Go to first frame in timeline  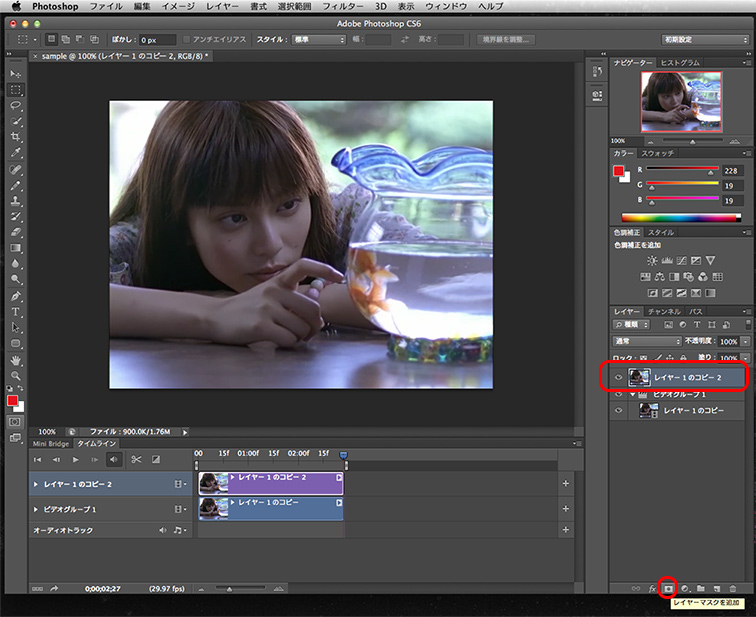point(37,459)
